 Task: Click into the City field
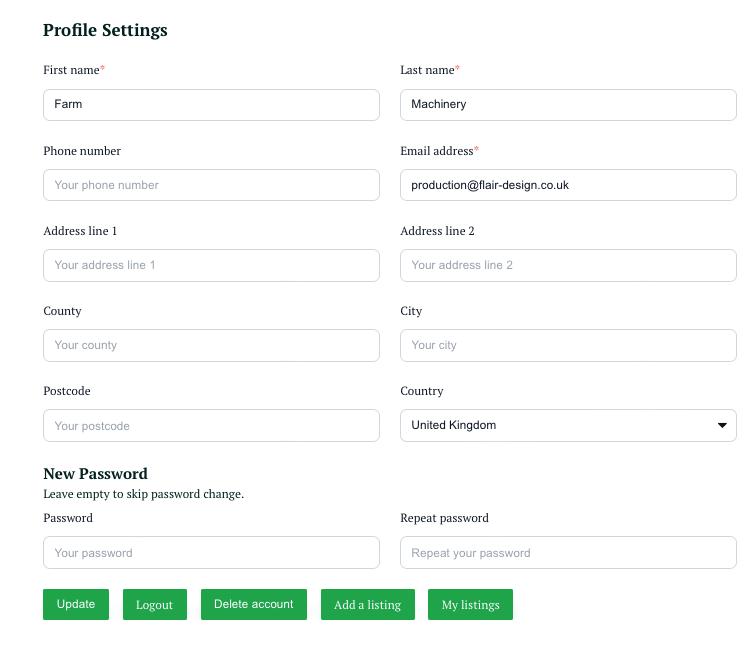pos(568,345)
